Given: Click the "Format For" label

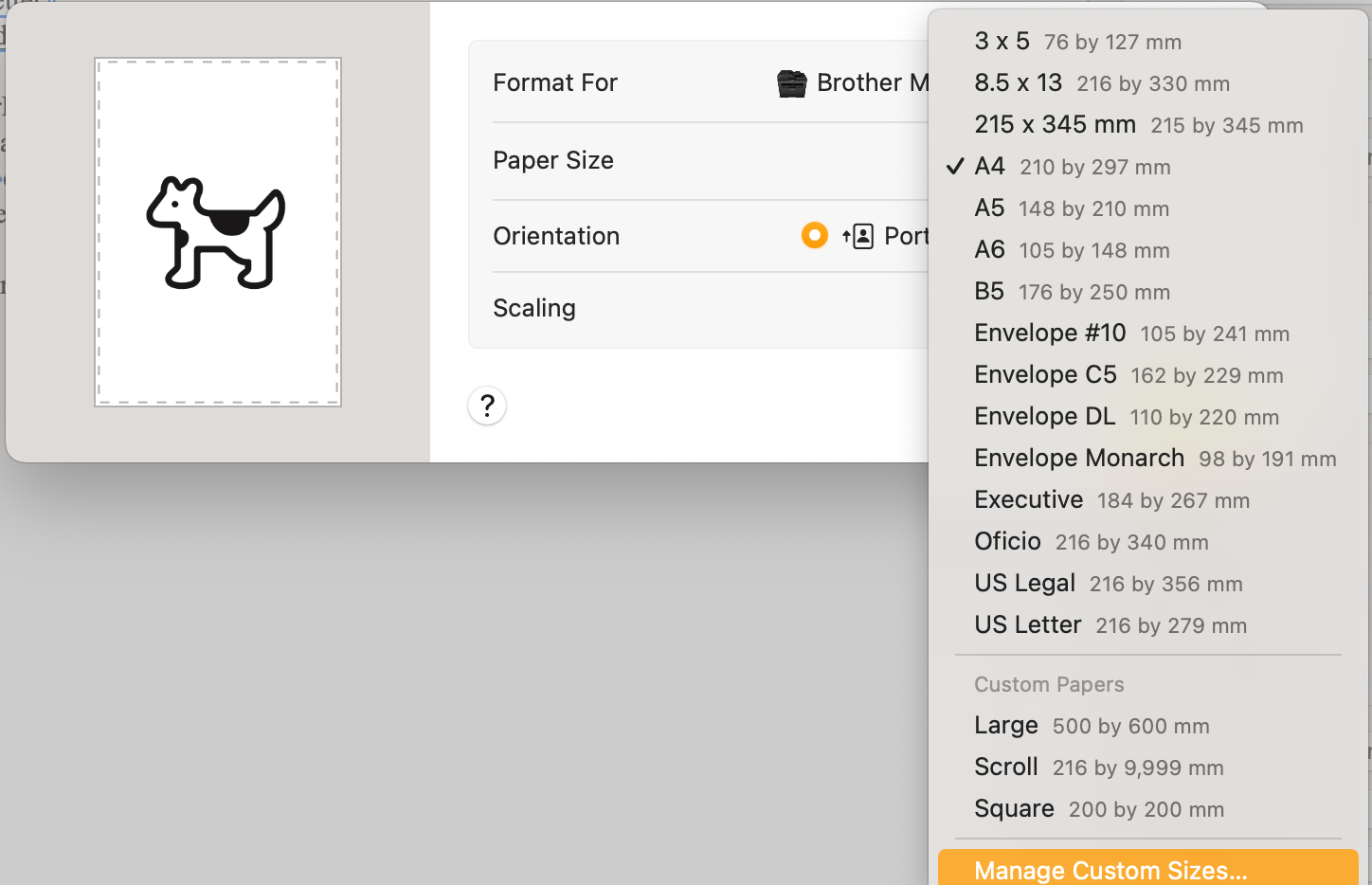Looking at the screenshot, I should coord(555,83).
